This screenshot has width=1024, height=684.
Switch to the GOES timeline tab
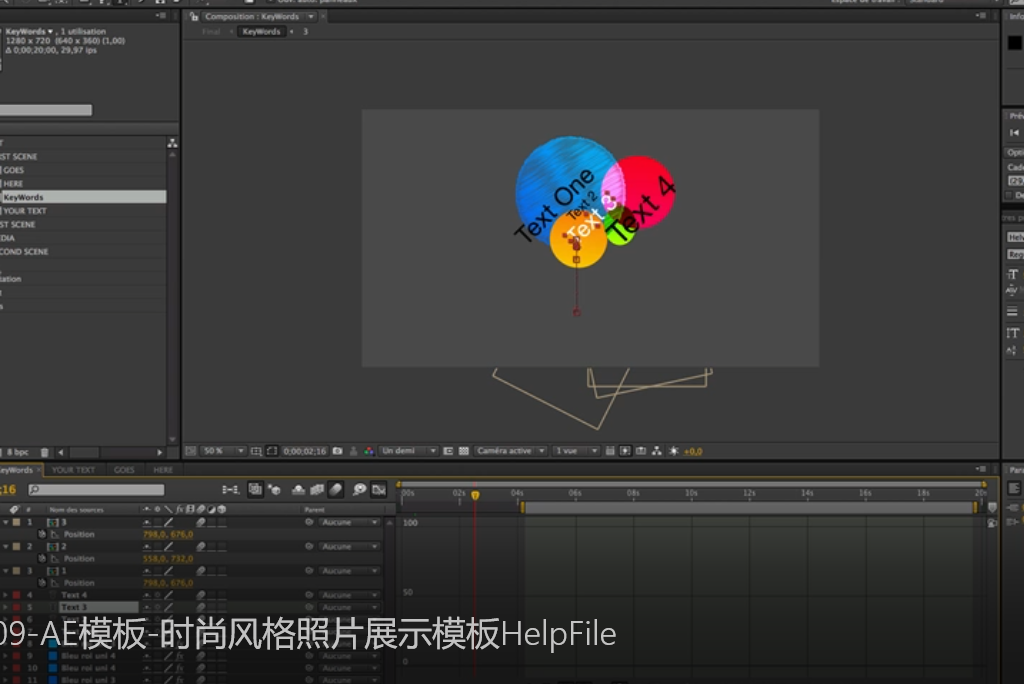coord(124,470)
